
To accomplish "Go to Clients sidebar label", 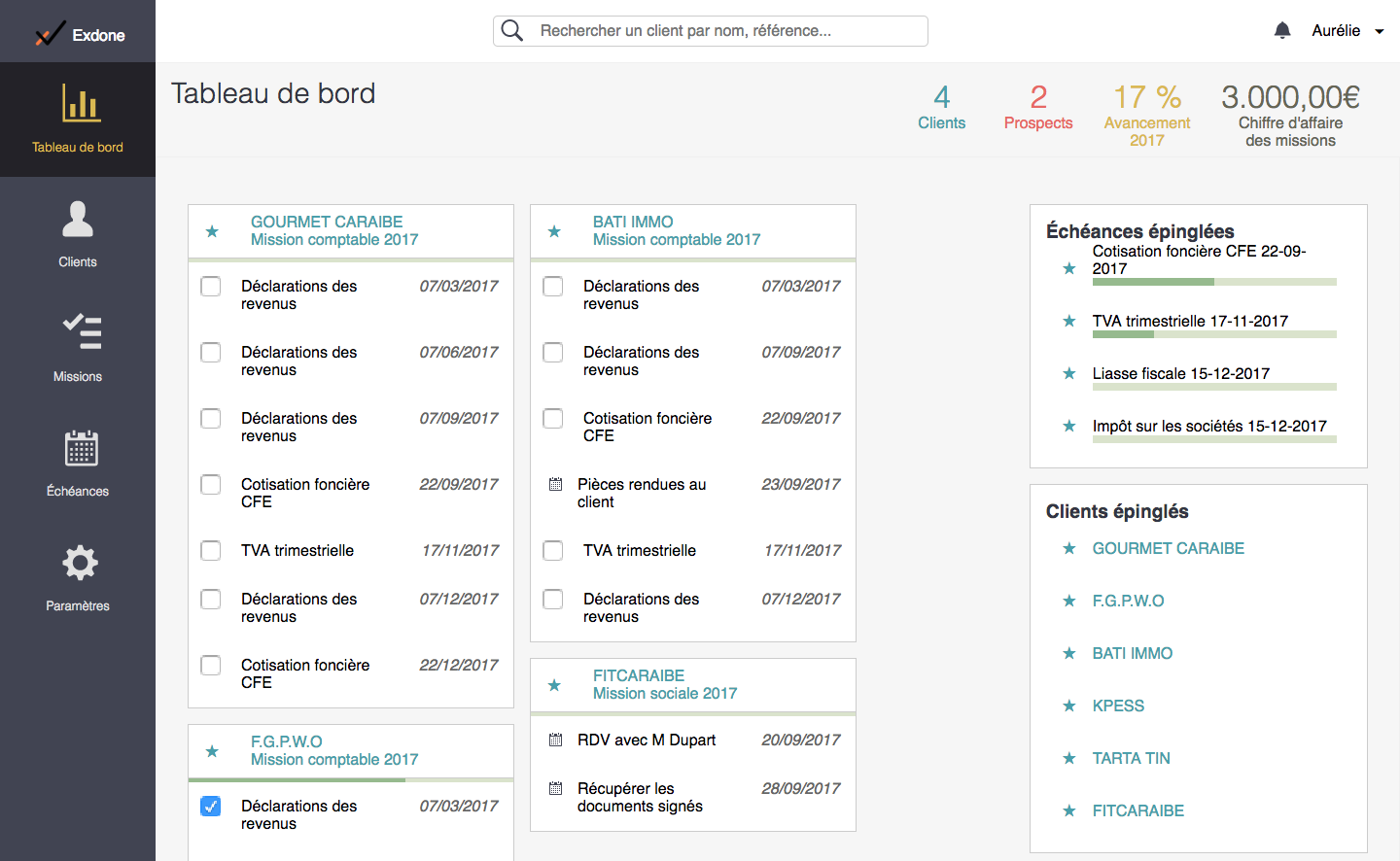I will (78, 262).
